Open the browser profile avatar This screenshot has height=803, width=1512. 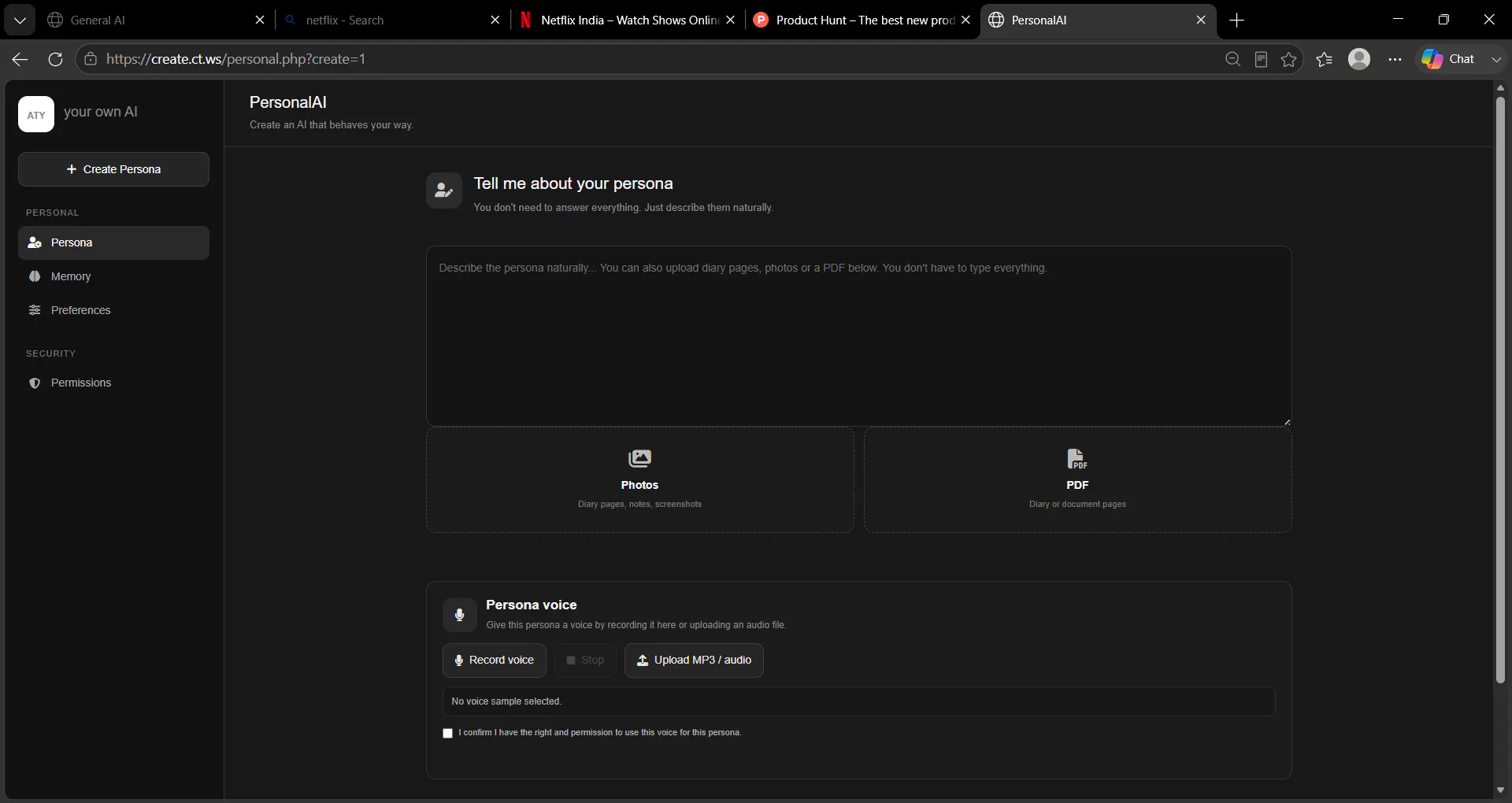click(1359, 59)
